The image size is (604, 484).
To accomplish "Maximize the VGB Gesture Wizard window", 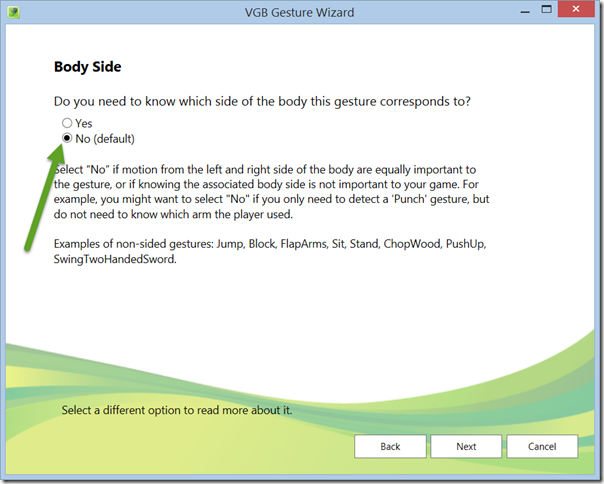I will [547, 9].
